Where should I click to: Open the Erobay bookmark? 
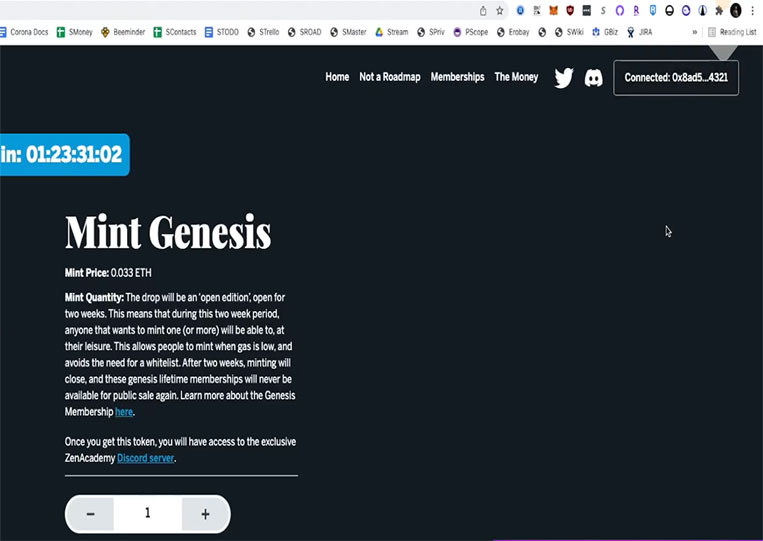513,32
